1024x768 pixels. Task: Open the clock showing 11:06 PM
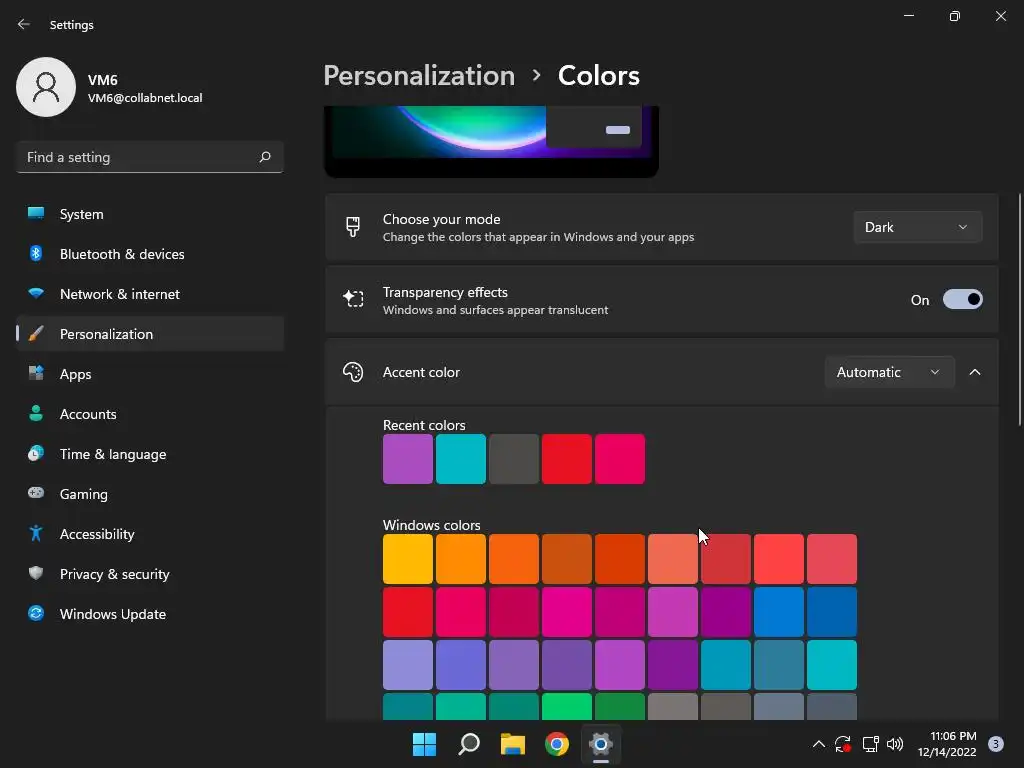click(x=947, y=744)
